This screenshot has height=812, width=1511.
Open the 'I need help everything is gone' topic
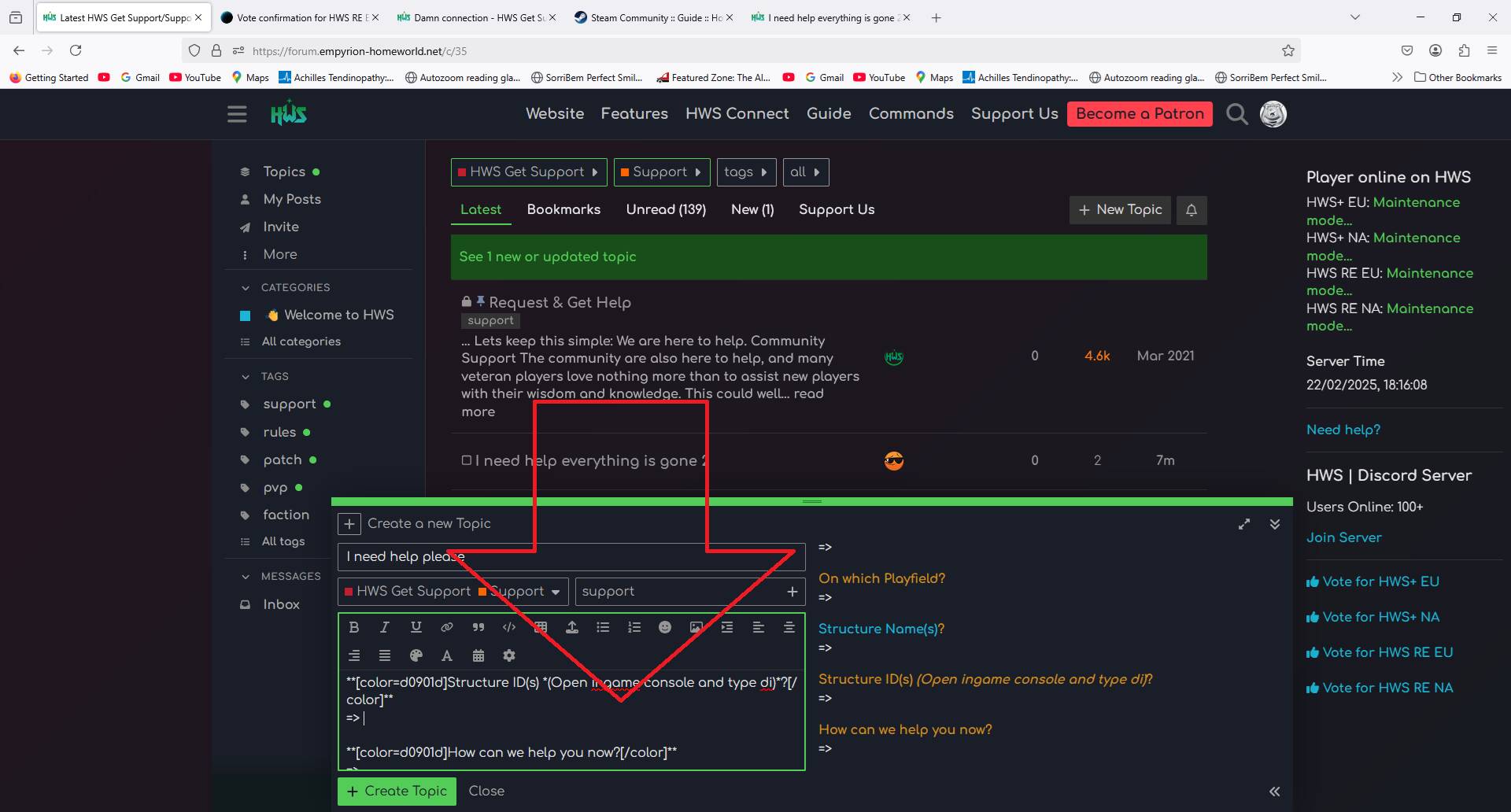(x=590, y=461)
